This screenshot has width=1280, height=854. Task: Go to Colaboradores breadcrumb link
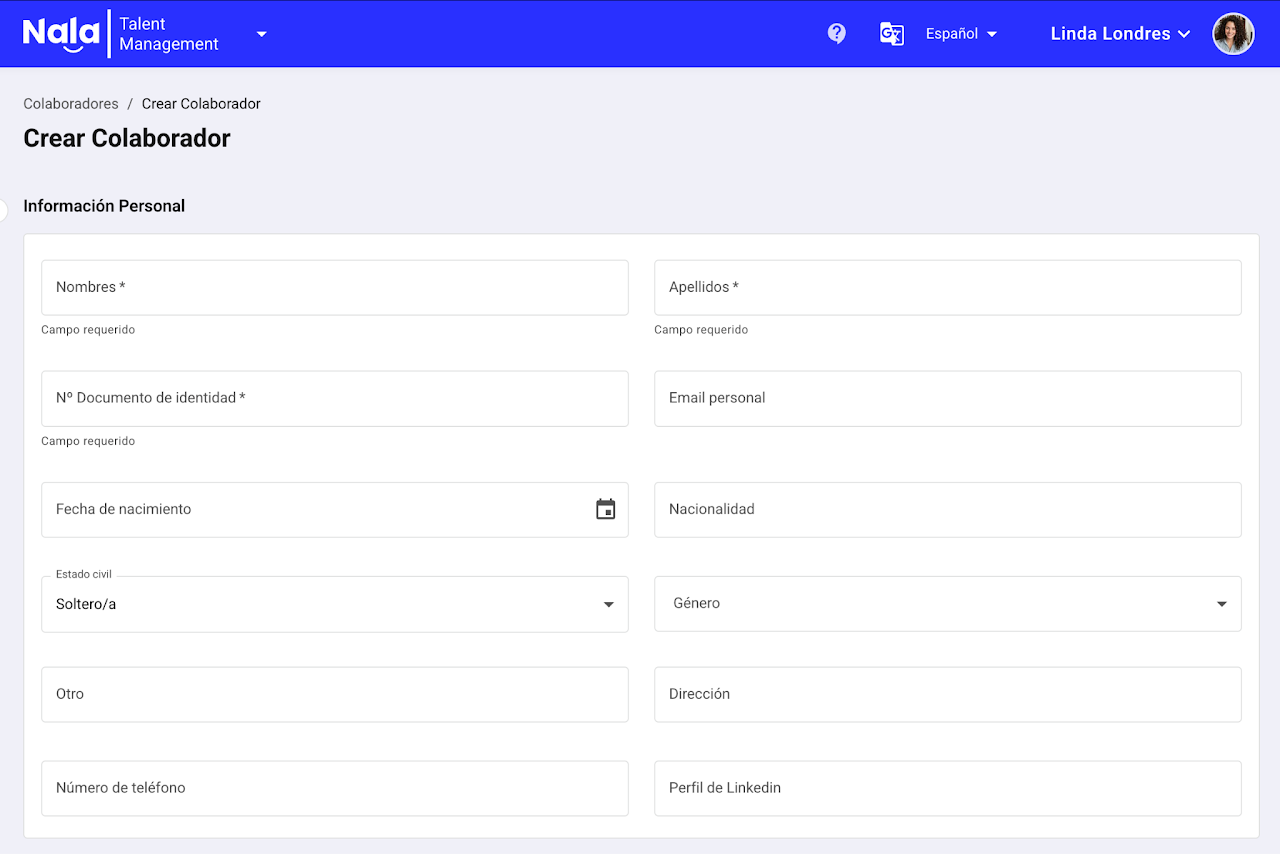click(71, 104)
